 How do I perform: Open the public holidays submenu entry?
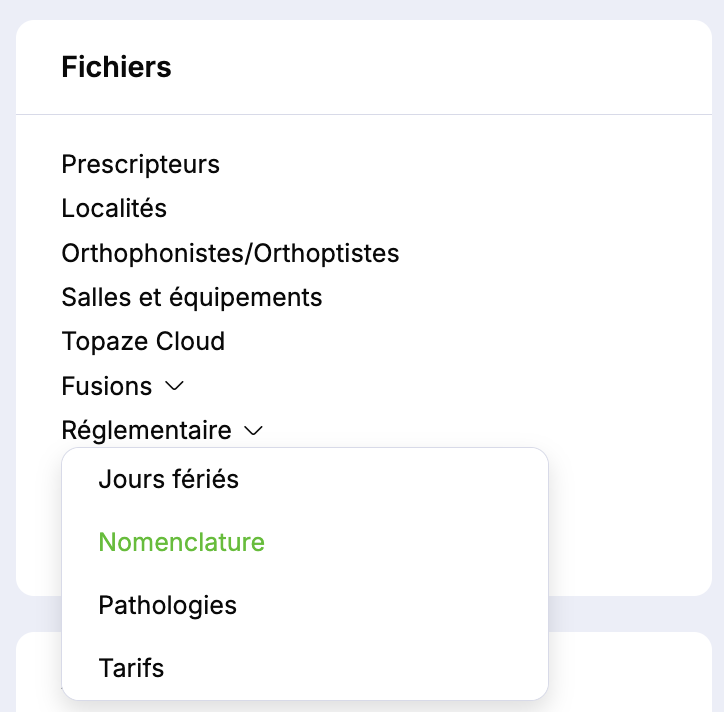click(x=168, y=479)
